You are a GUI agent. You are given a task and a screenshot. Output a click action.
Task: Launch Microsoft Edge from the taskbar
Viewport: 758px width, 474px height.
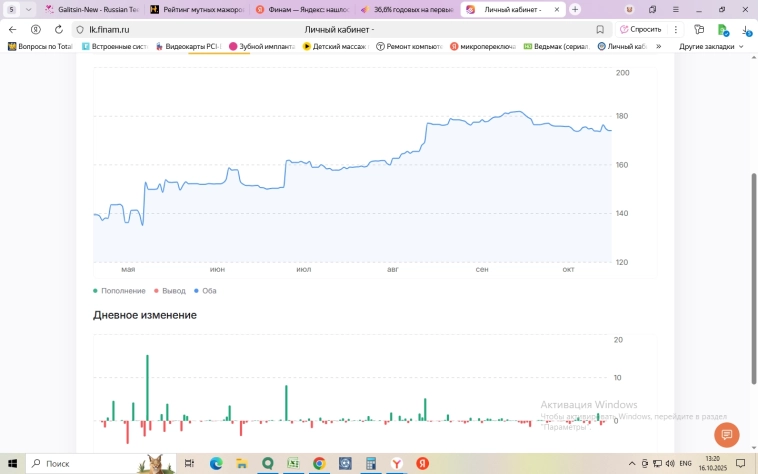[x=215, y=464]
